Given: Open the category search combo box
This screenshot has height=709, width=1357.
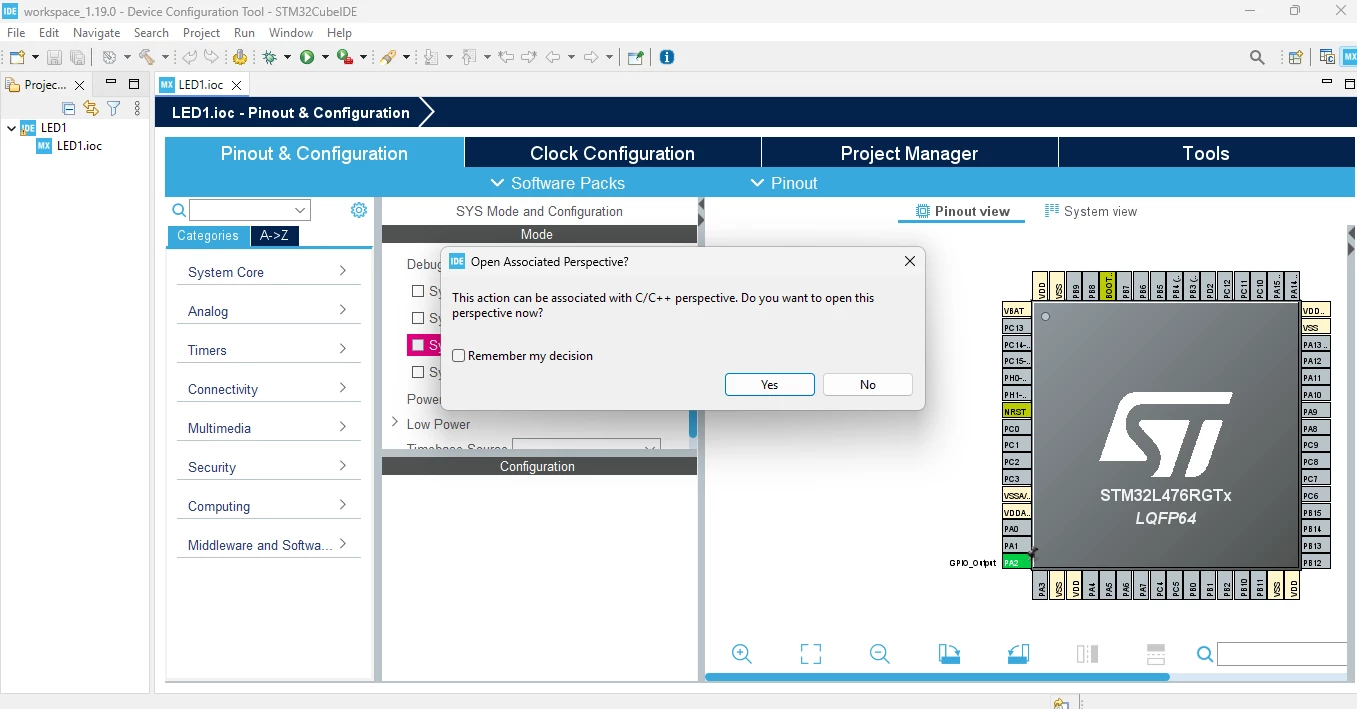Looking at the screenshot, I should click(250, 210).
